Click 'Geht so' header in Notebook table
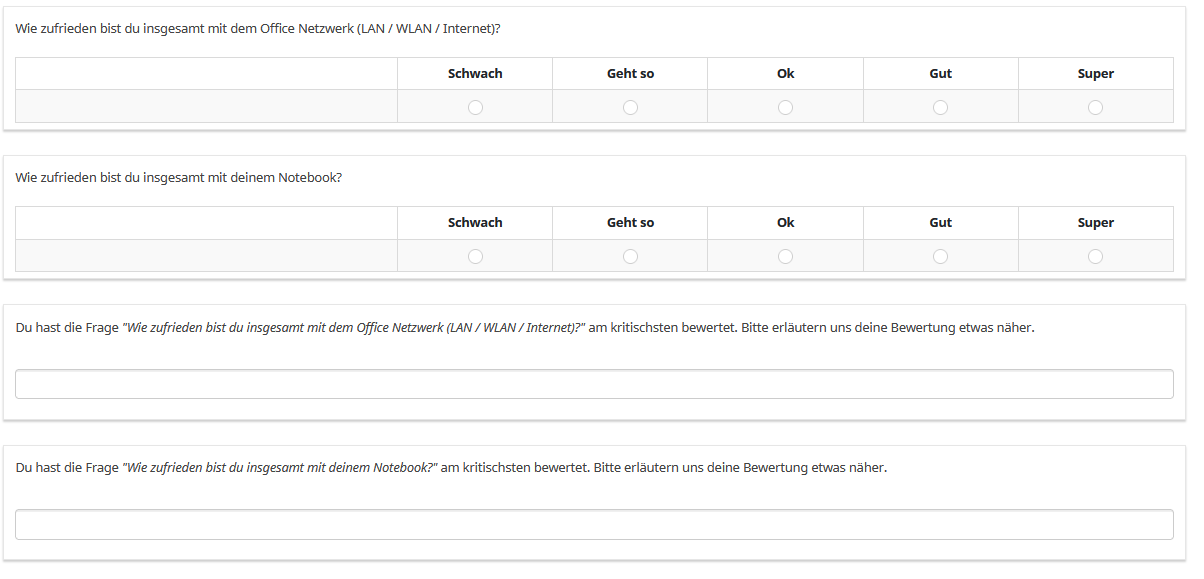The image size is (1204, 579). pos(630,223)
